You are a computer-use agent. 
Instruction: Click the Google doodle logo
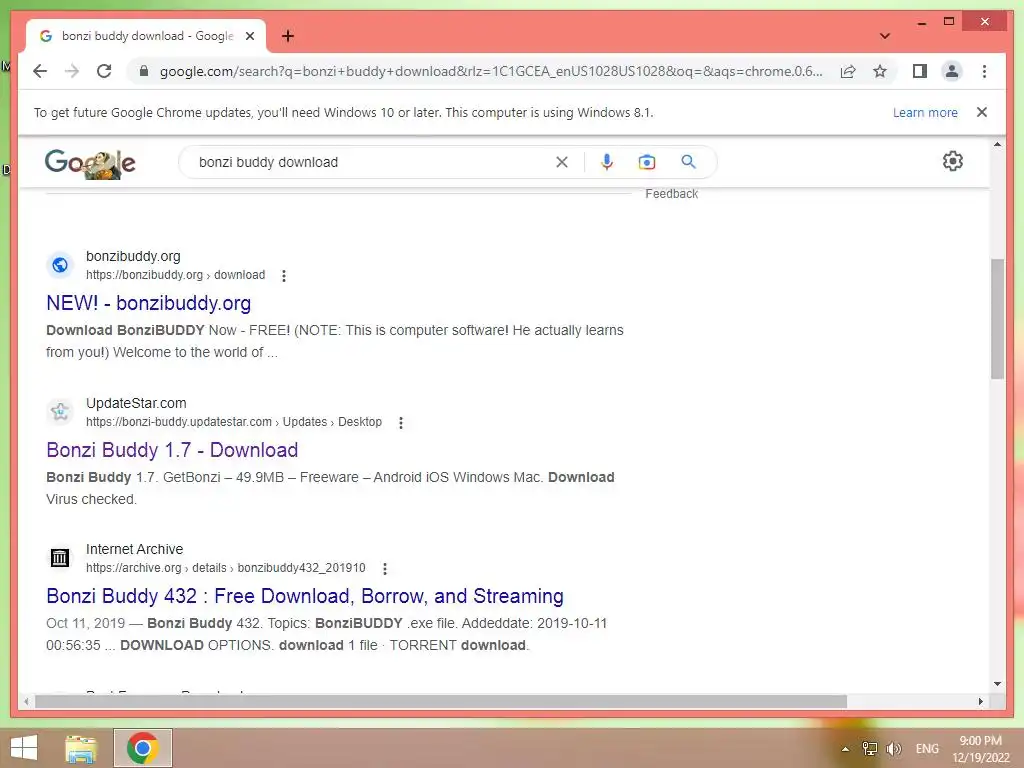point(90,163)
